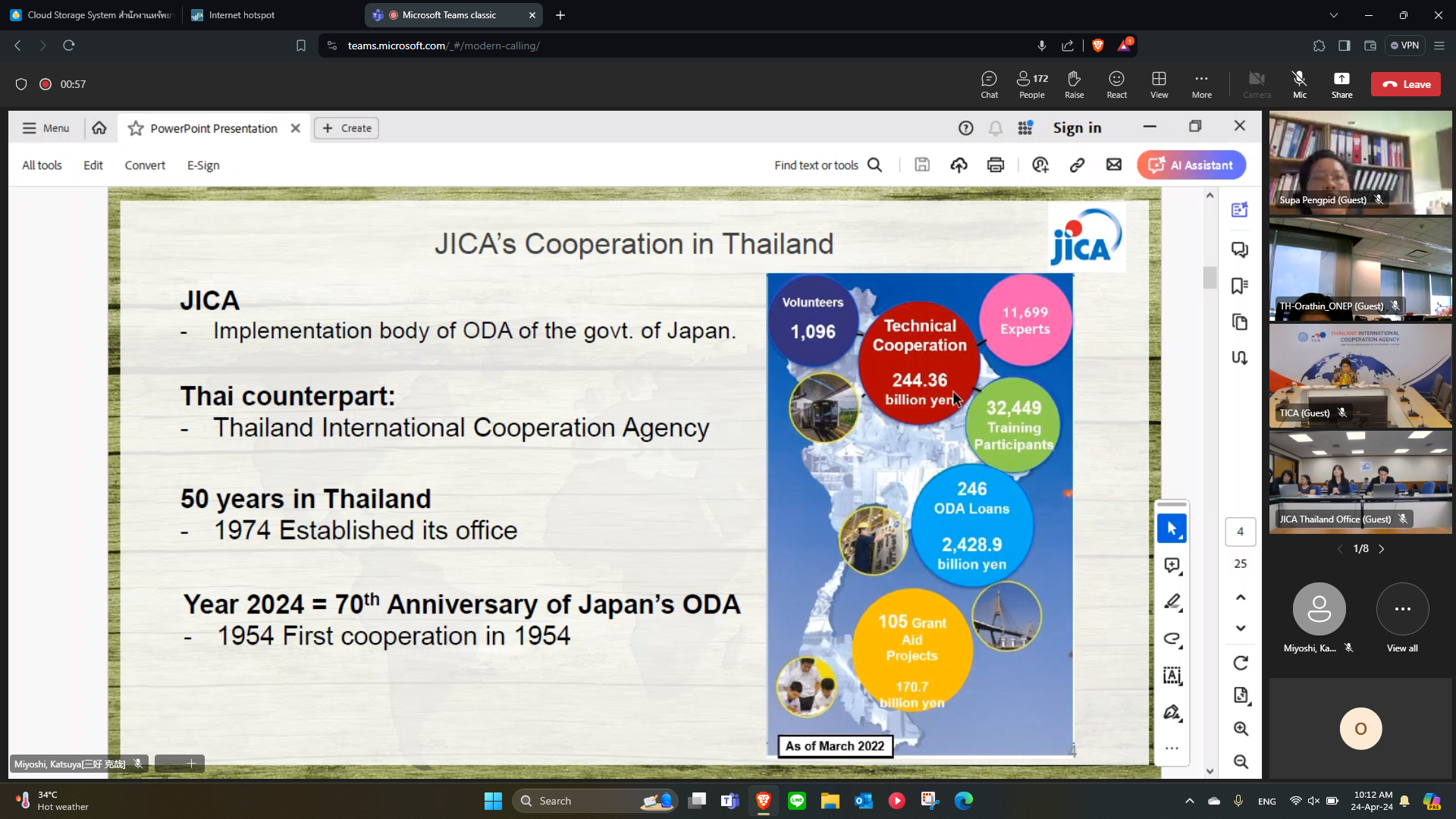Open the Acrobat apps grid

tap(1025, 128)
